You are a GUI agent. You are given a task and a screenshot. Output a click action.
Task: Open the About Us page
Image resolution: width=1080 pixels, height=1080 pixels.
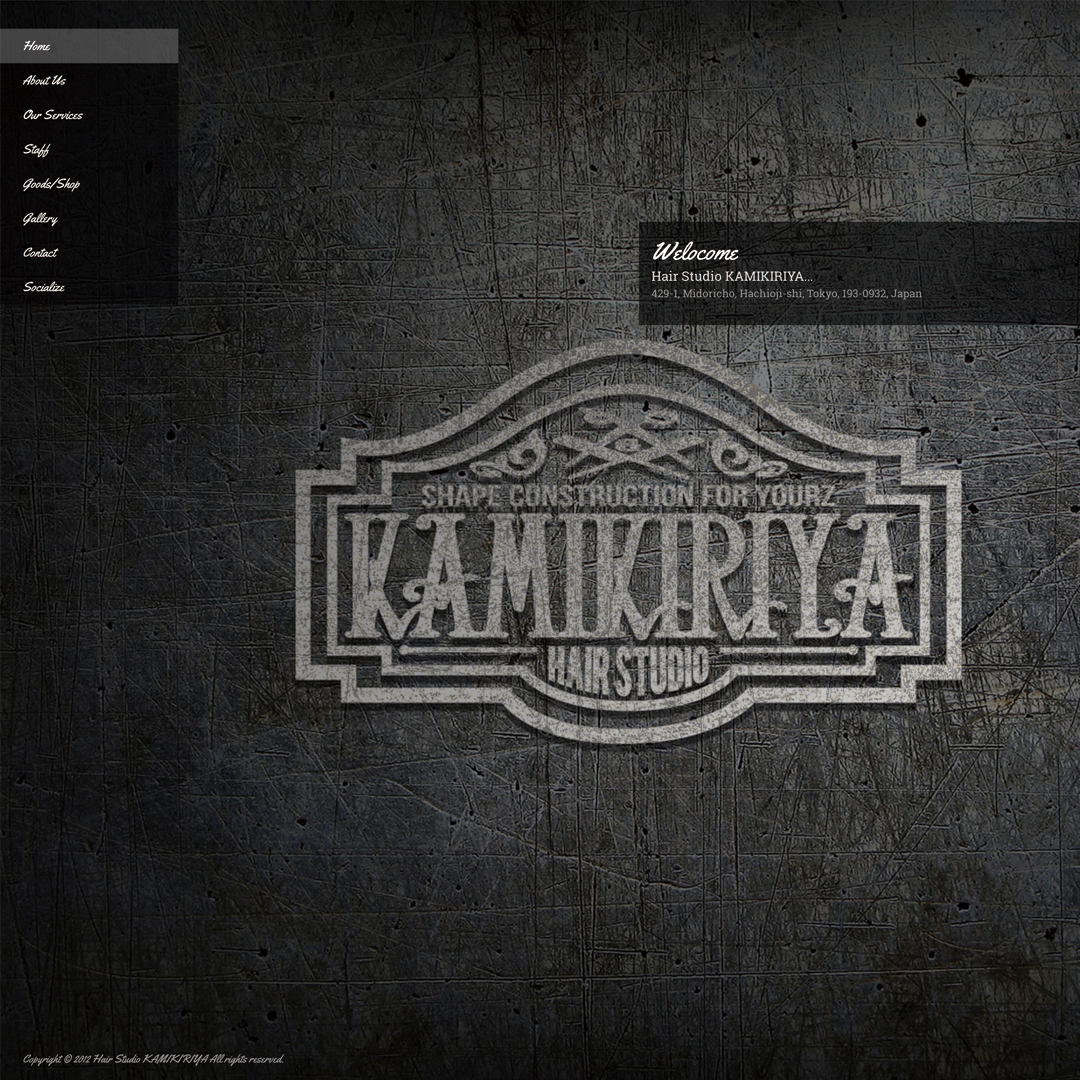point(44,81)
